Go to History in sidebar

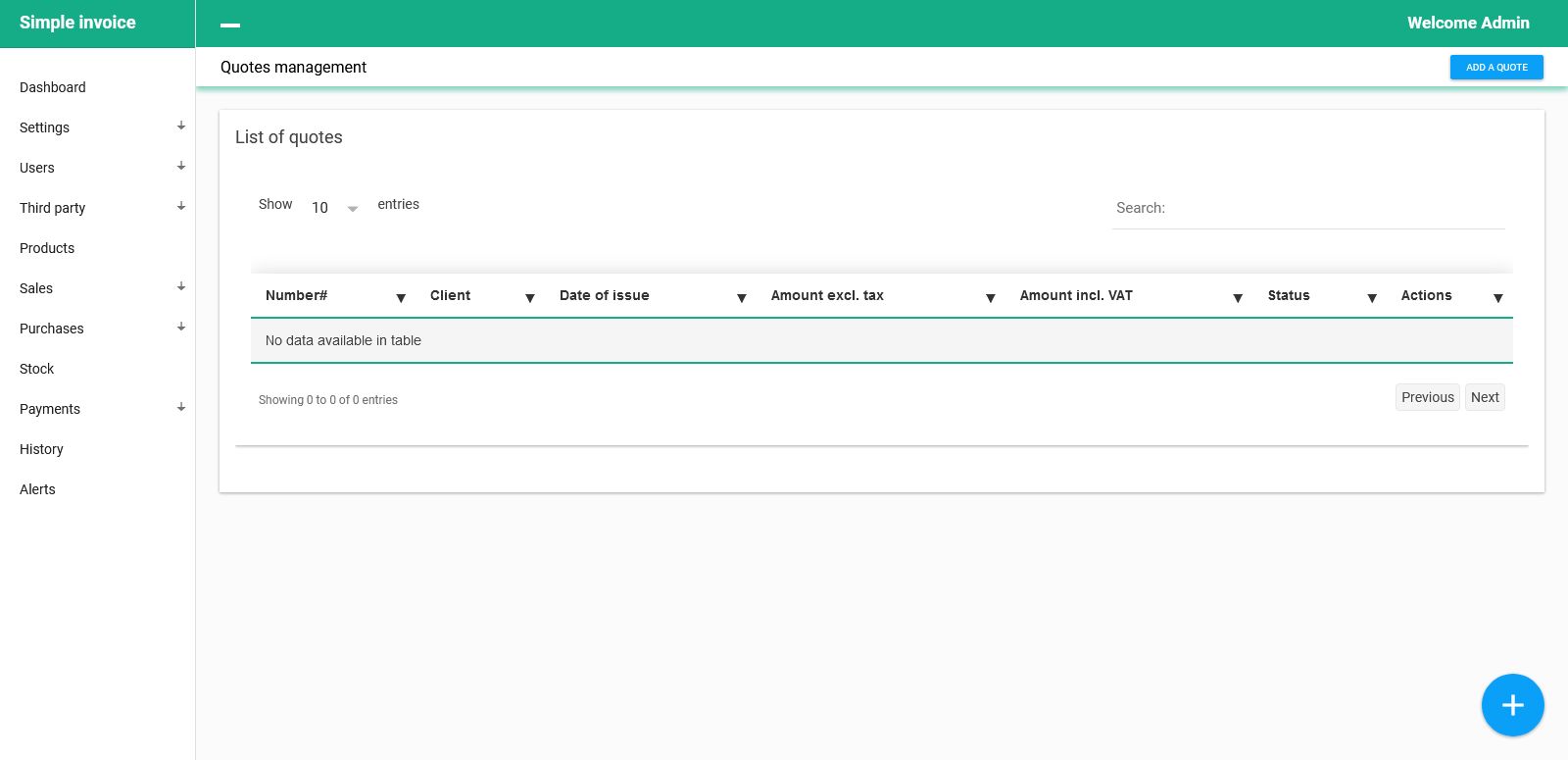click(41, 449)
